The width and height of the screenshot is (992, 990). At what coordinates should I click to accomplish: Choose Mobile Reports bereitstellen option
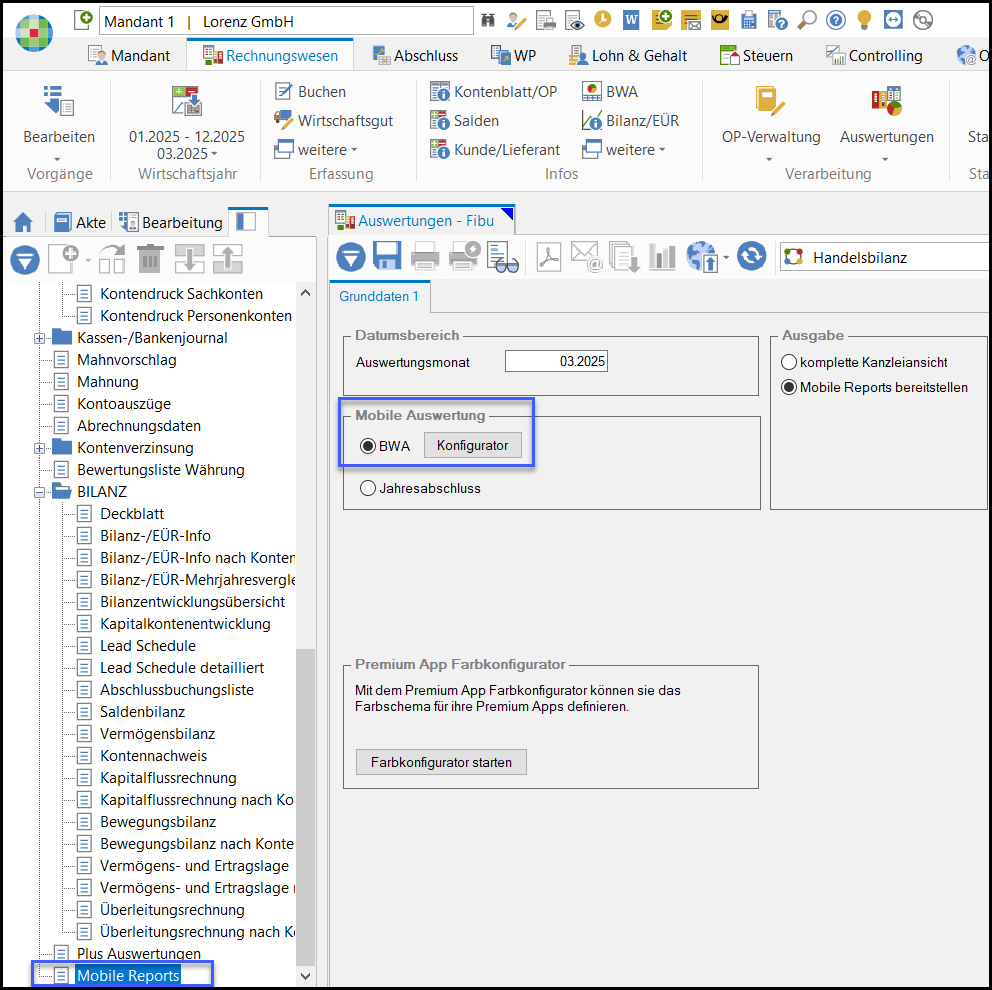tap(788, 387)
